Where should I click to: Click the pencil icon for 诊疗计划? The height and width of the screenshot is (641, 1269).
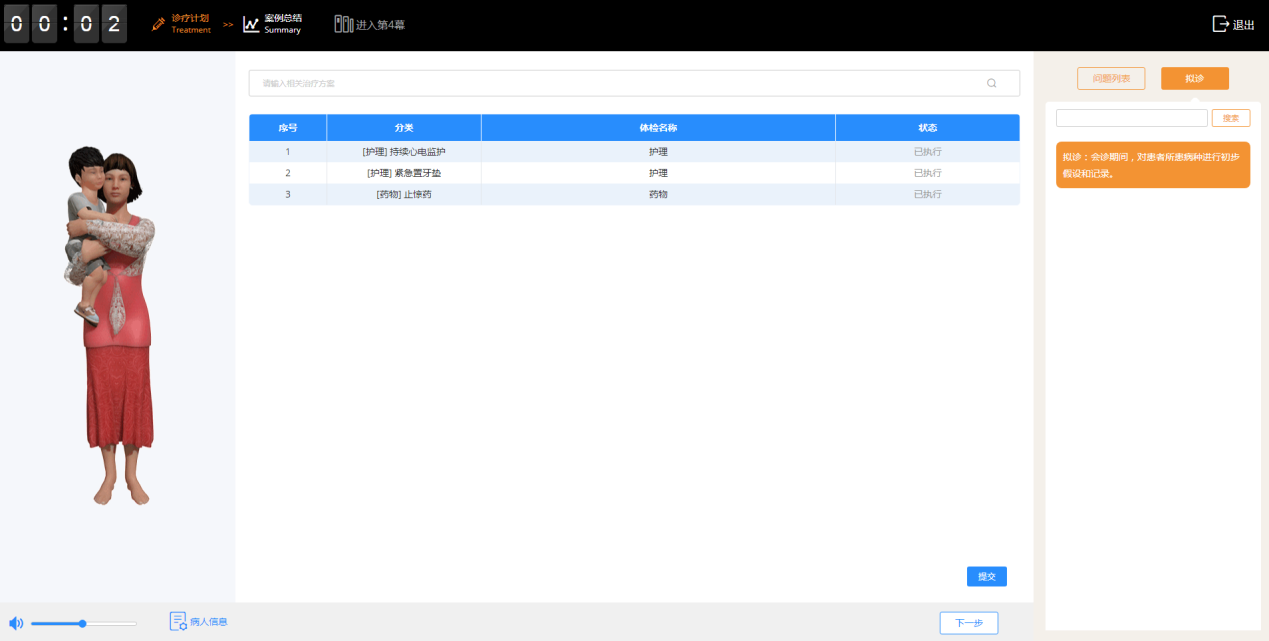158,24
